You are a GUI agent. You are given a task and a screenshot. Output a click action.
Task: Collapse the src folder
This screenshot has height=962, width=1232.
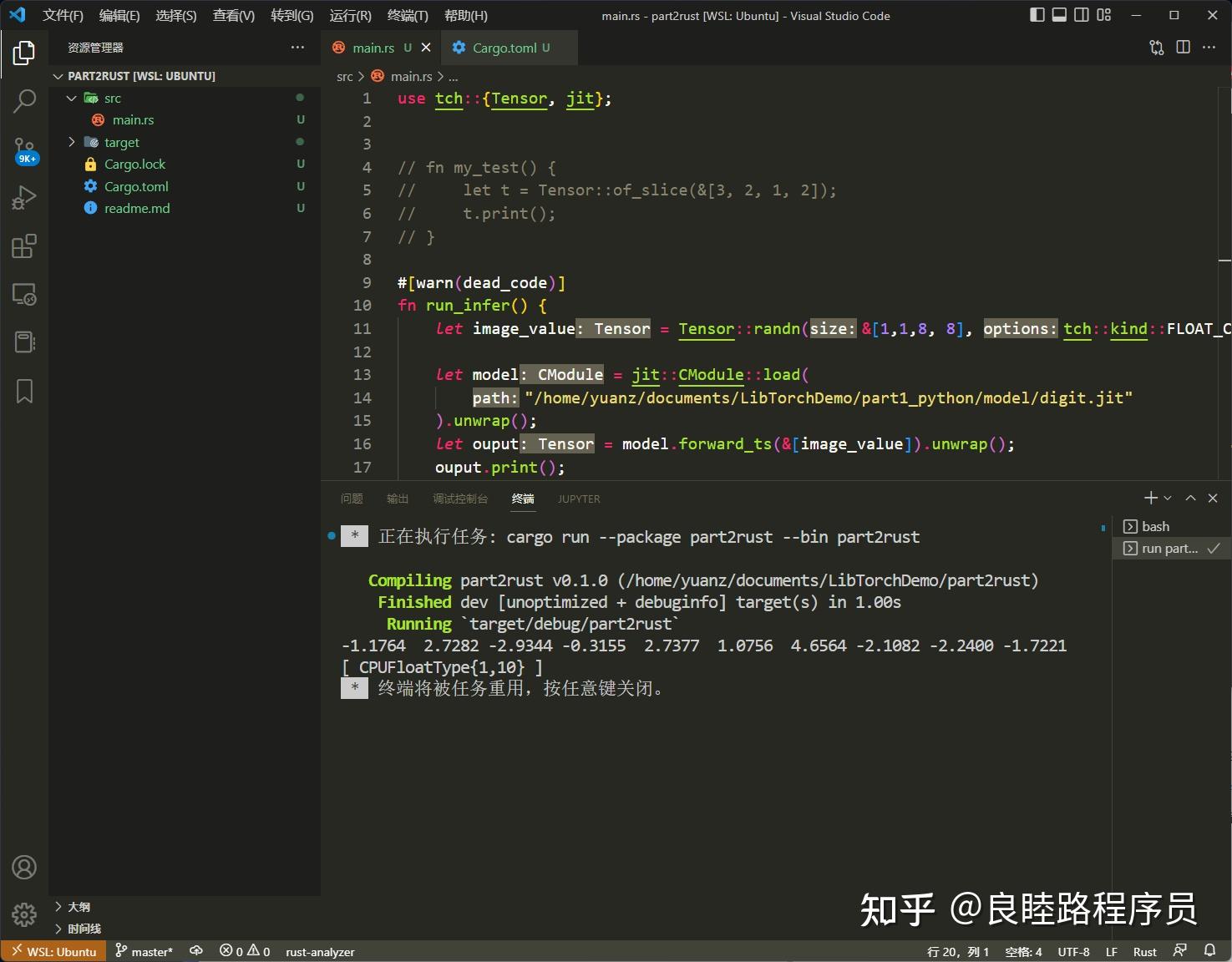tap(72, 98)
